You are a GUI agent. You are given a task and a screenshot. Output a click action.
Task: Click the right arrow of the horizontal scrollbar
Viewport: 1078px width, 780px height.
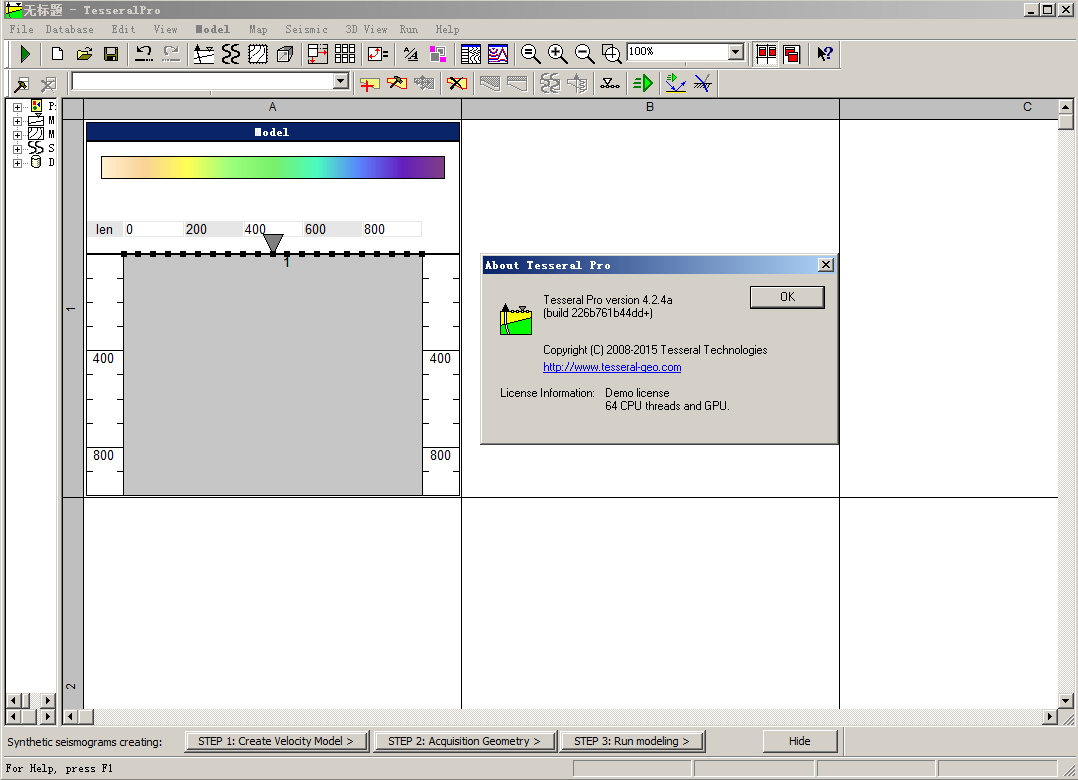[1050, 717]
